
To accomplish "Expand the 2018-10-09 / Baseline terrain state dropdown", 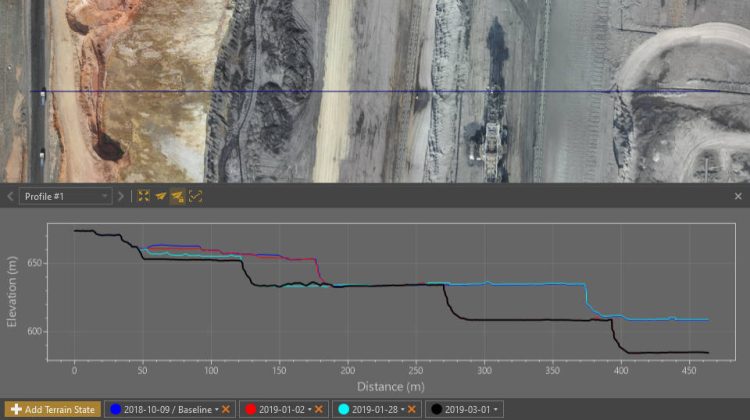I will point(216,409).
